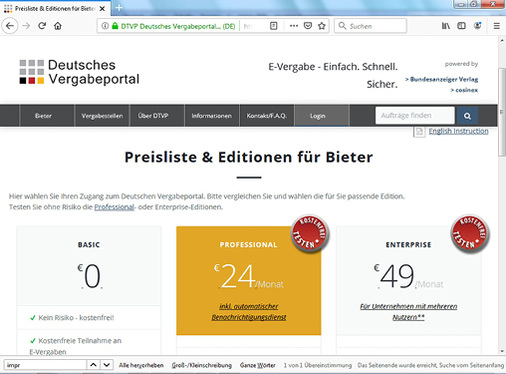Image resolution: width=506 pixels, height=374 pixels.
Task: Click Kostenfrei Testen badge on Enterprise
Action: coord(470,233)
